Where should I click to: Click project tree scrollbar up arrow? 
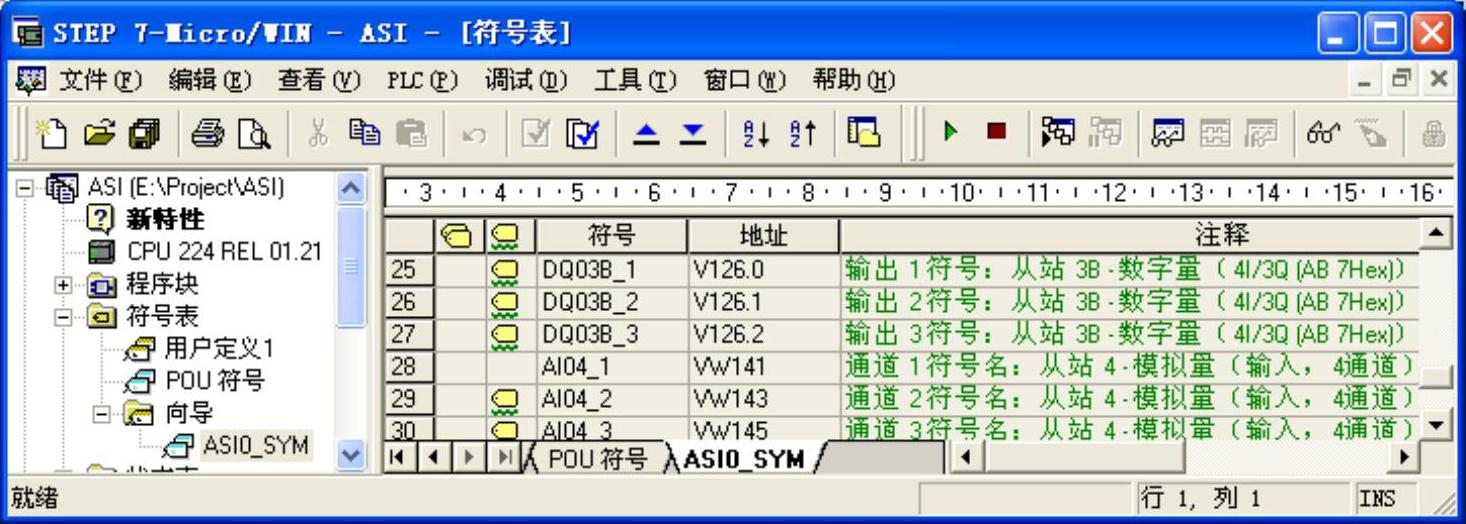pos(351,188)
